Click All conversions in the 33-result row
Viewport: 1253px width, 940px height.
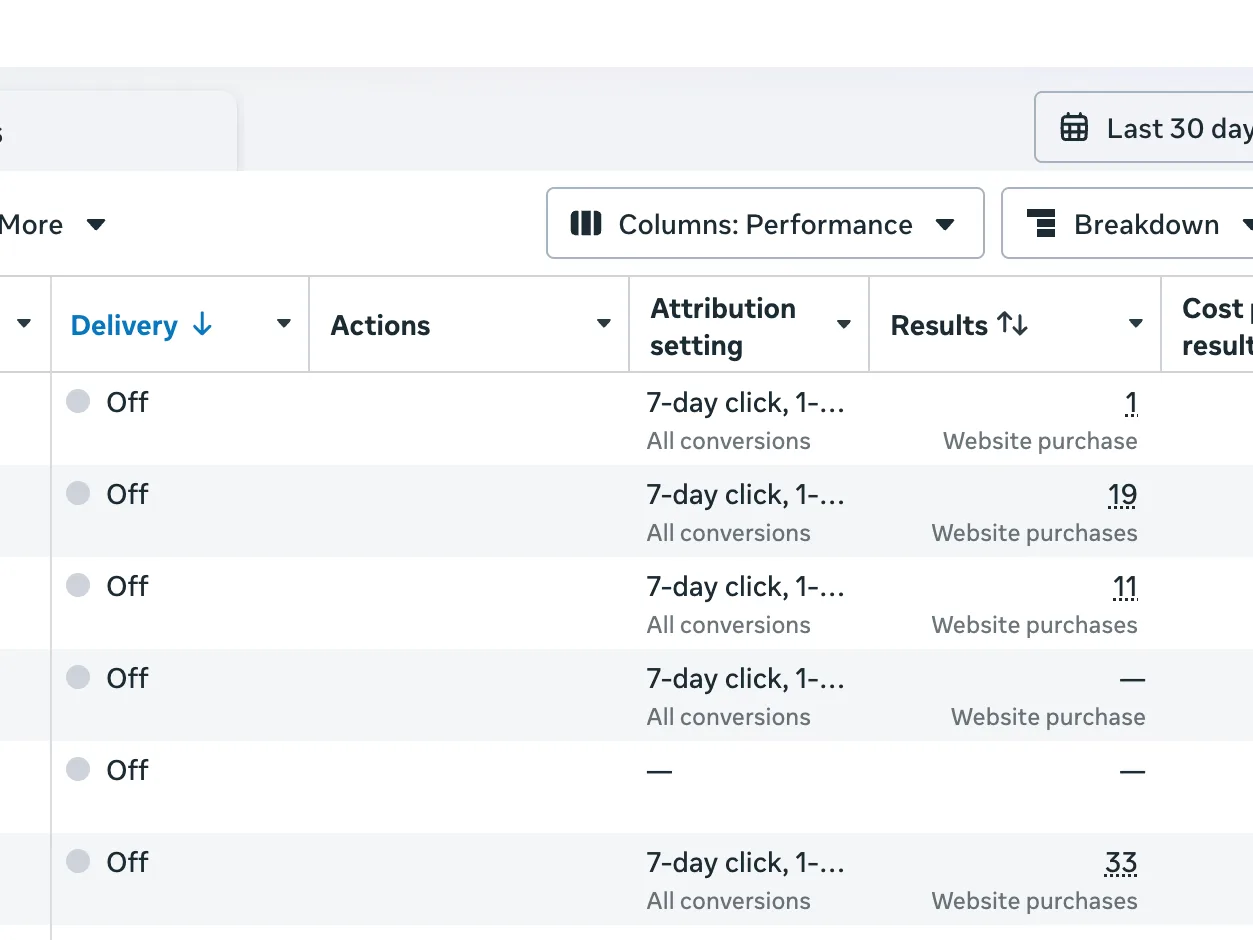(728, 901)
